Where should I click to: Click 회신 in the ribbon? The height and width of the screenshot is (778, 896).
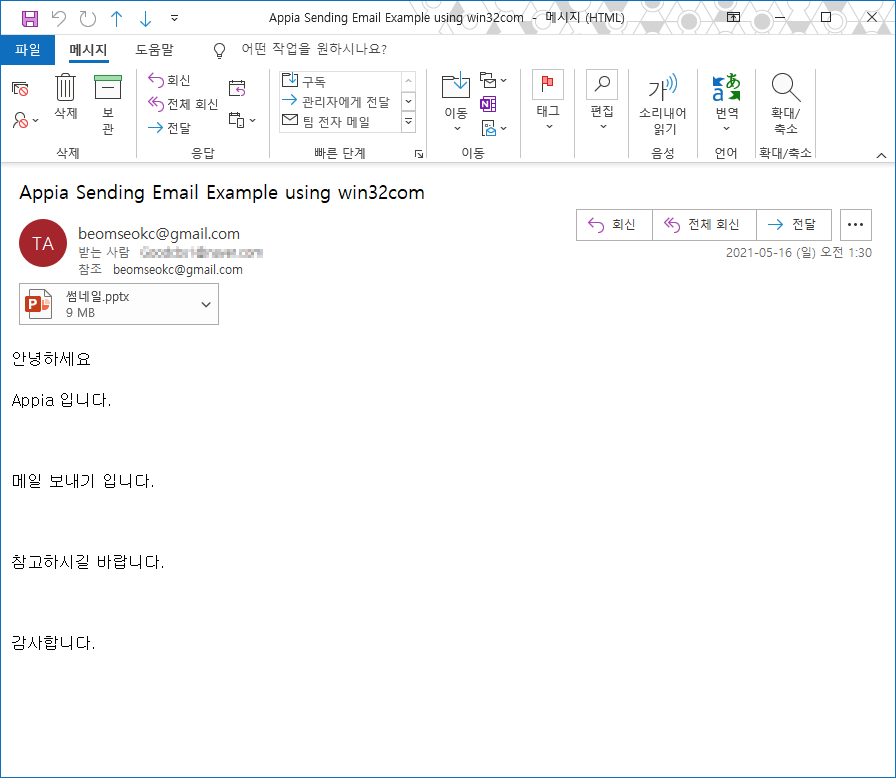click(169, 80)
